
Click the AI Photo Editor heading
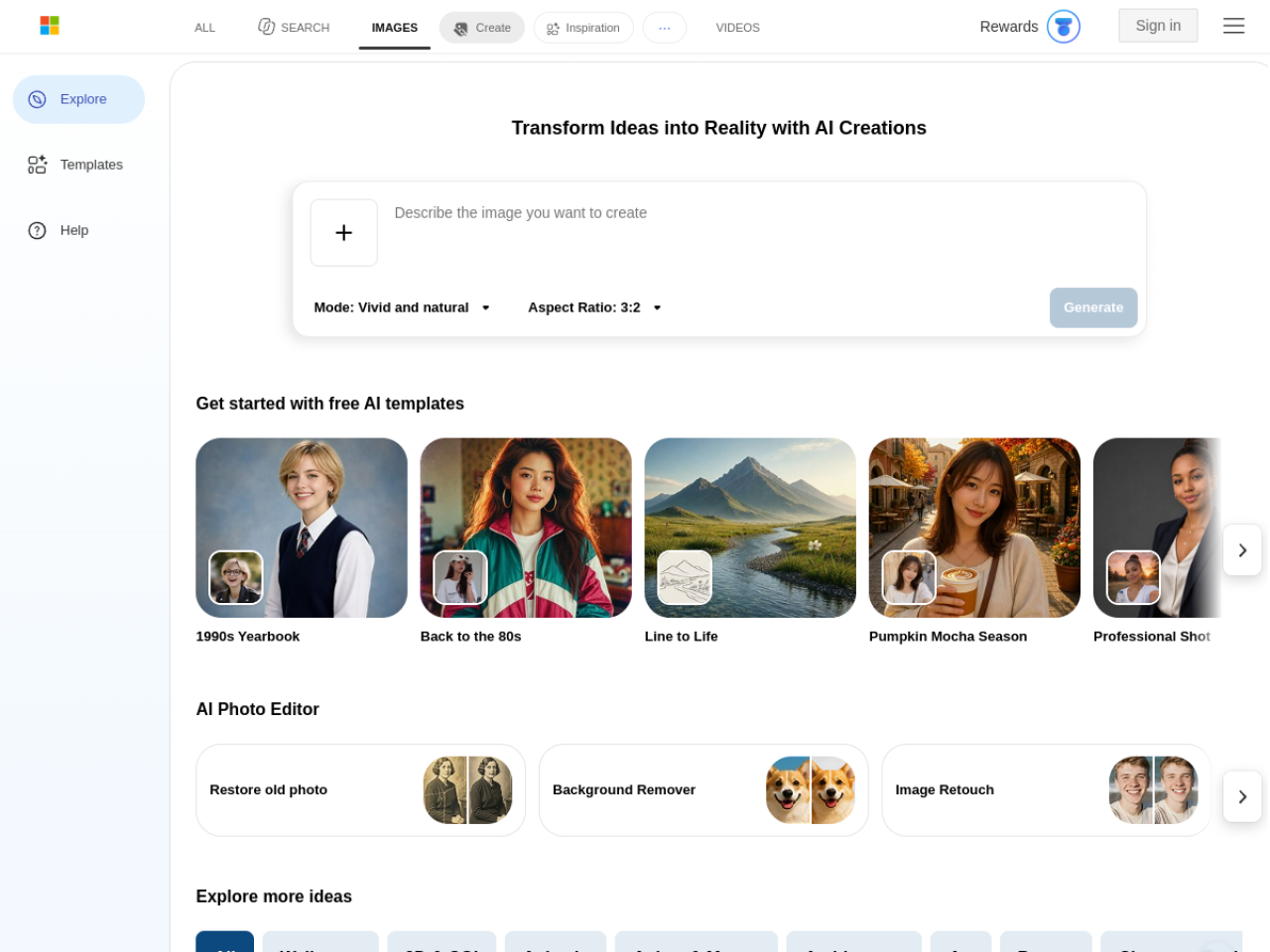pos(258,709)
